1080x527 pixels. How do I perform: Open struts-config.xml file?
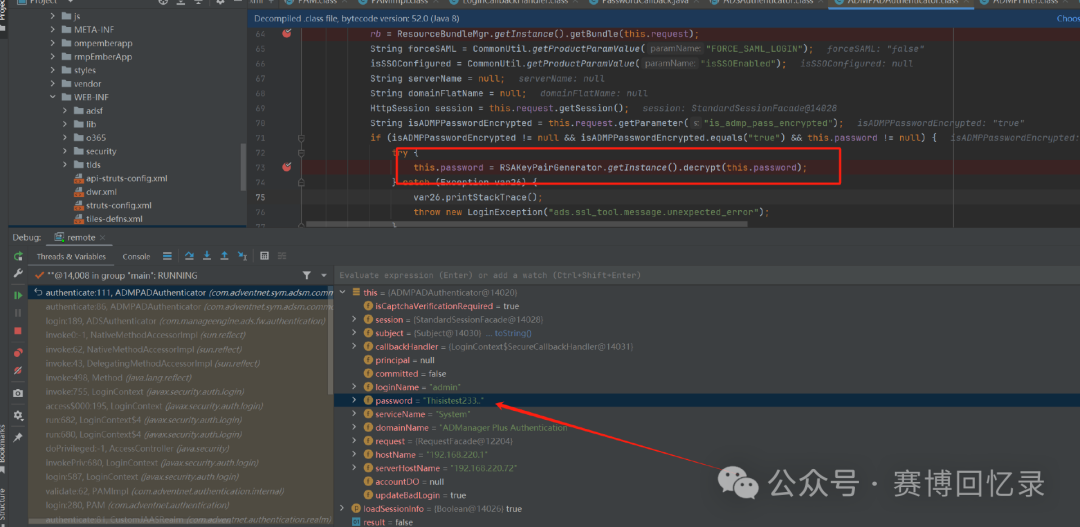click(118, 205)
